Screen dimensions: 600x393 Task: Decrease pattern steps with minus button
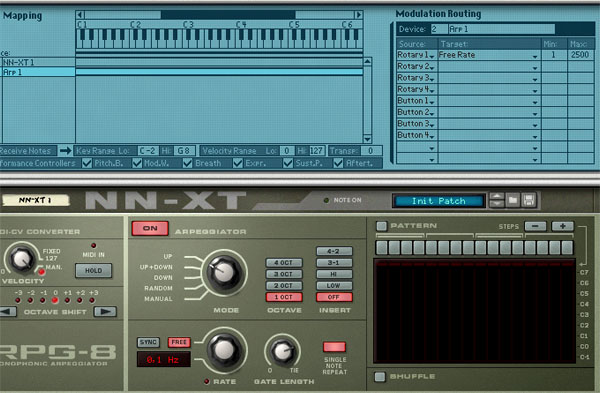pos(535,226)
